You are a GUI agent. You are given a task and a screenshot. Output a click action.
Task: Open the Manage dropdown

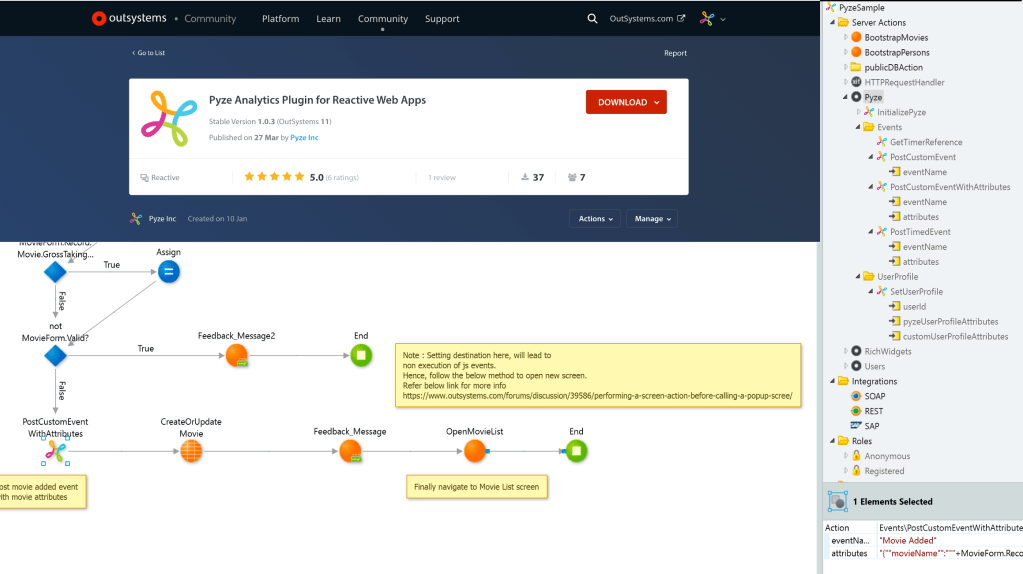pos(652,218)
